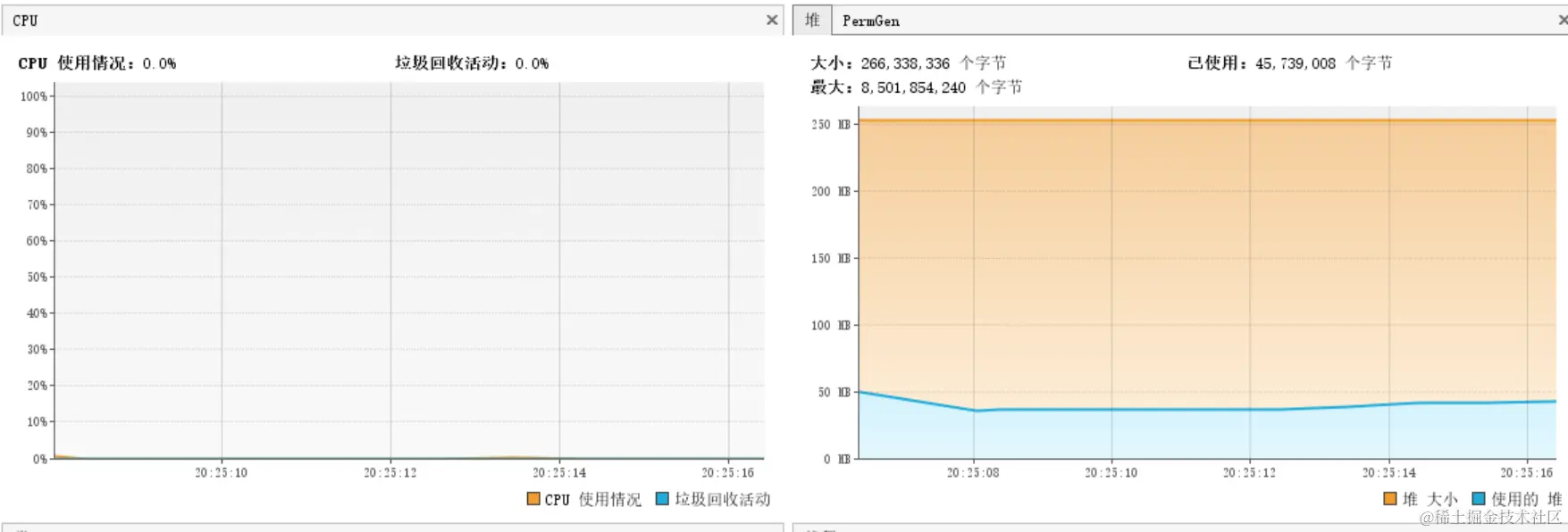Click the 50 MB heap axis label
This screenshot has height=532, width=1568.
click(x=834, y=392)
